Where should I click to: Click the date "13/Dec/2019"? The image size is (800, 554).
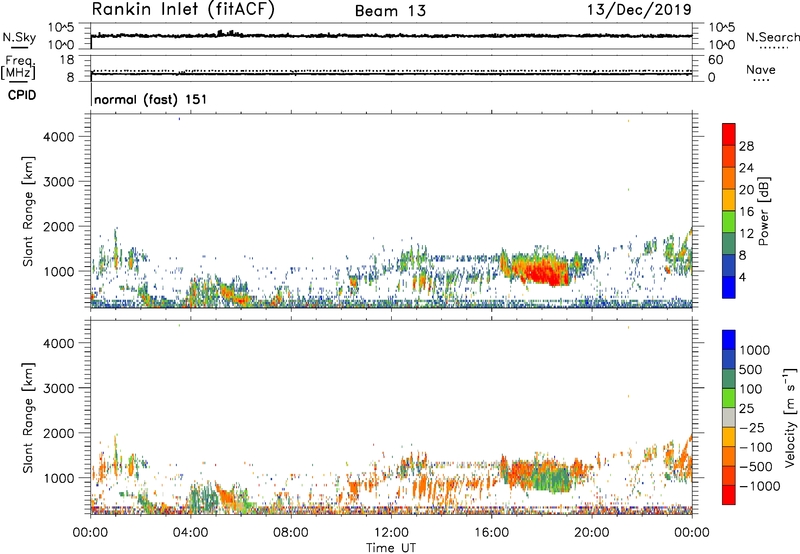[639, 10]
